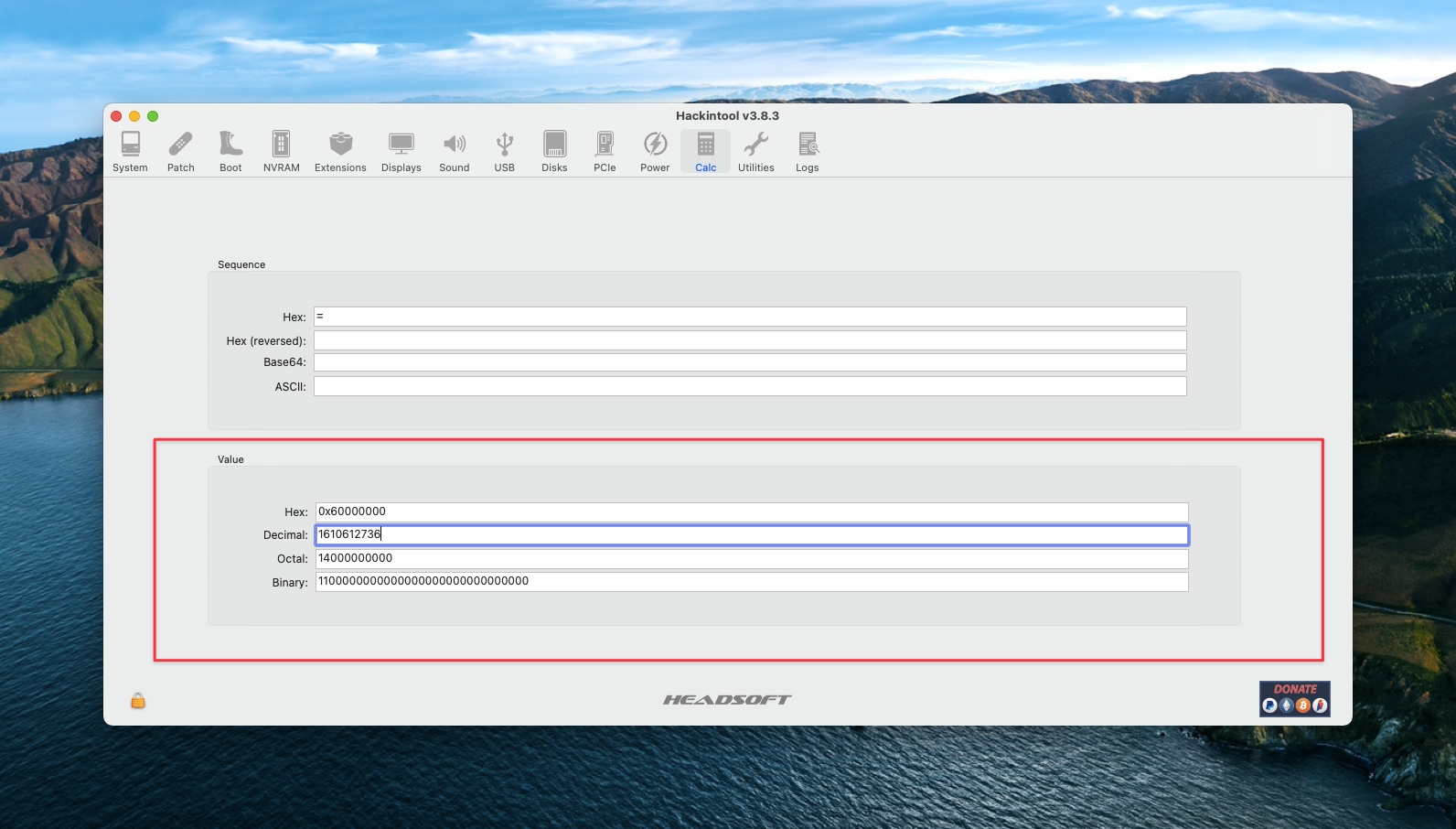Open the Utilities wrench section
1456x829 pixels.
point(755,151)
